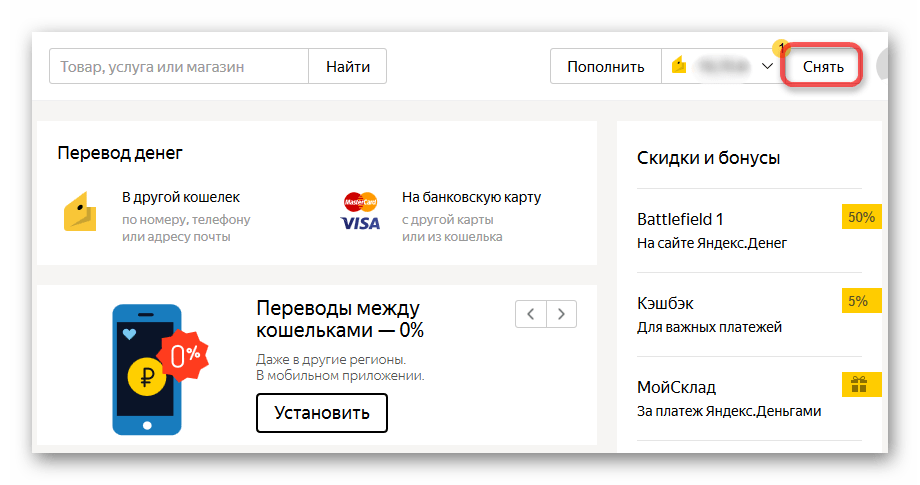
Task: Click the notification badge showing 1
Action: click(781, 46)
